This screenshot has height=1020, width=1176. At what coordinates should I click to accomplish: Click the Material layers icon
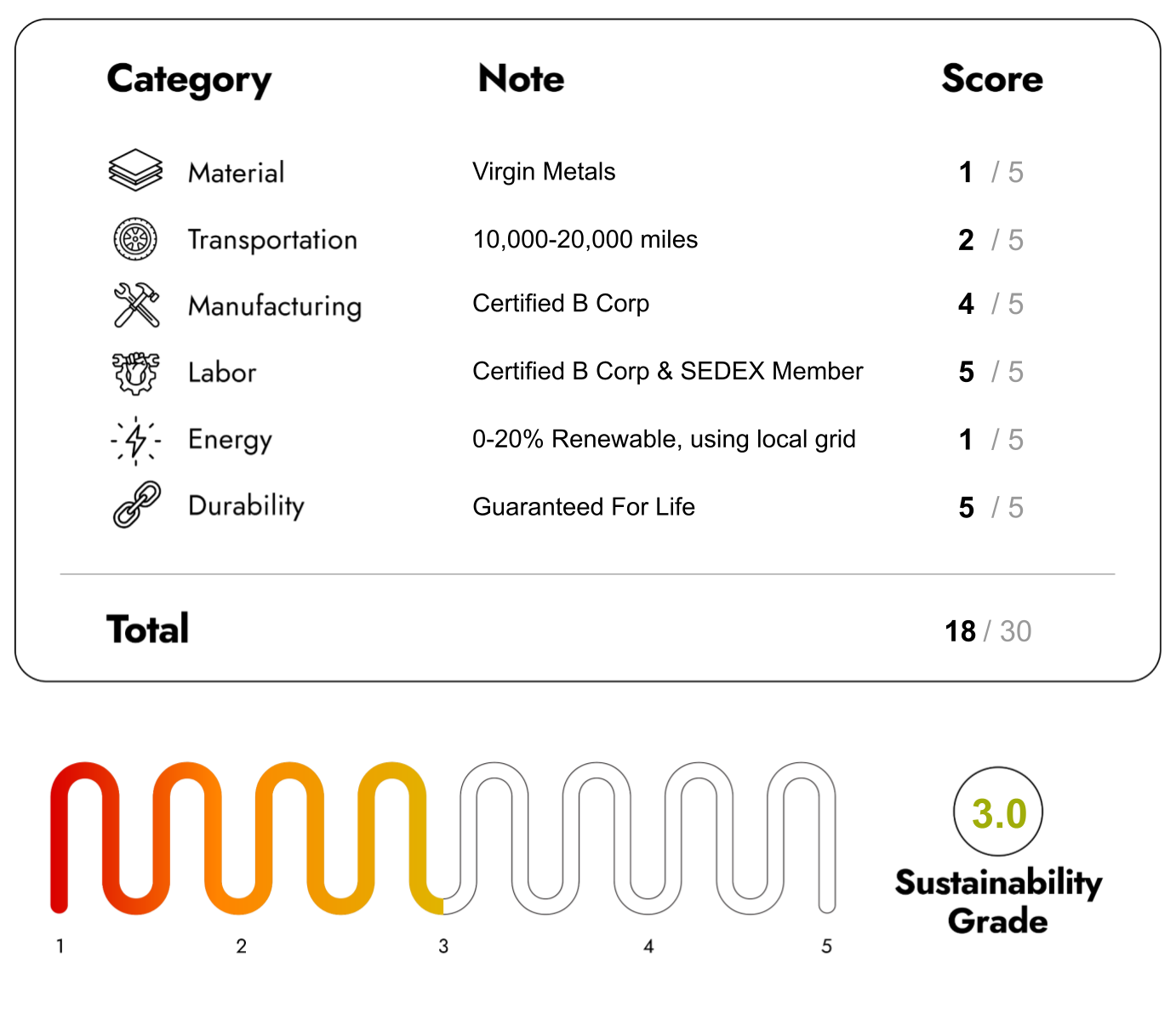(x=135, y=170)
